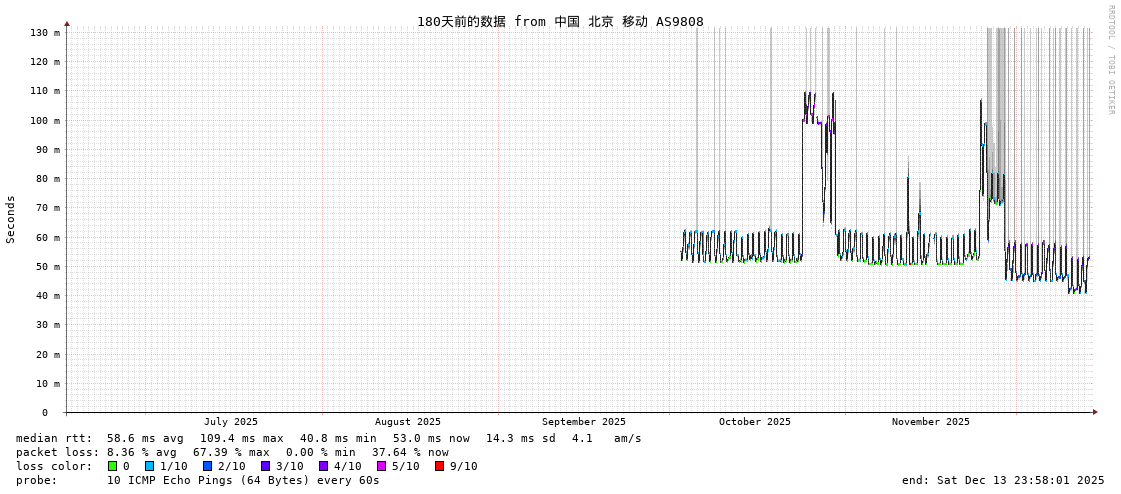Click the July 2025 x-axis label

point(231,422)
